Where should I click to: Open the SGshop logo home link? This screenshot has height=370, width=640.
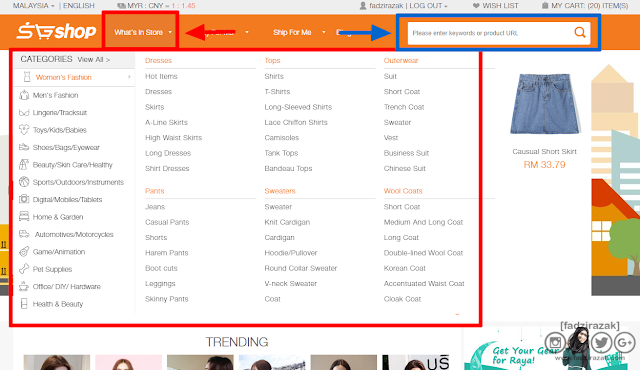(56, 31)
